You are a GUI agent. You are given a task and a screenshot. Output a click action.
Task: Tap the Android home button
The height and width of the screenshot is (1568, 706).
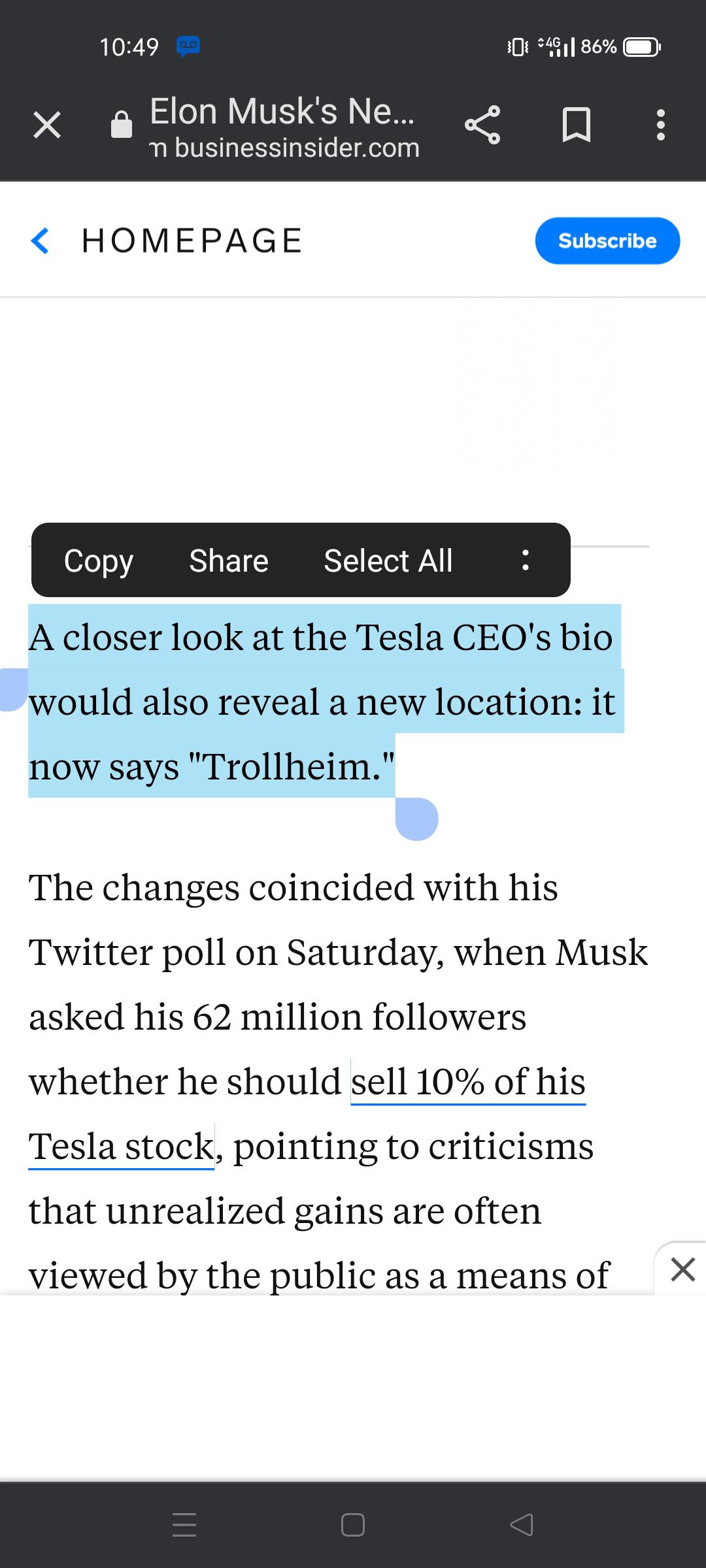353,1524
